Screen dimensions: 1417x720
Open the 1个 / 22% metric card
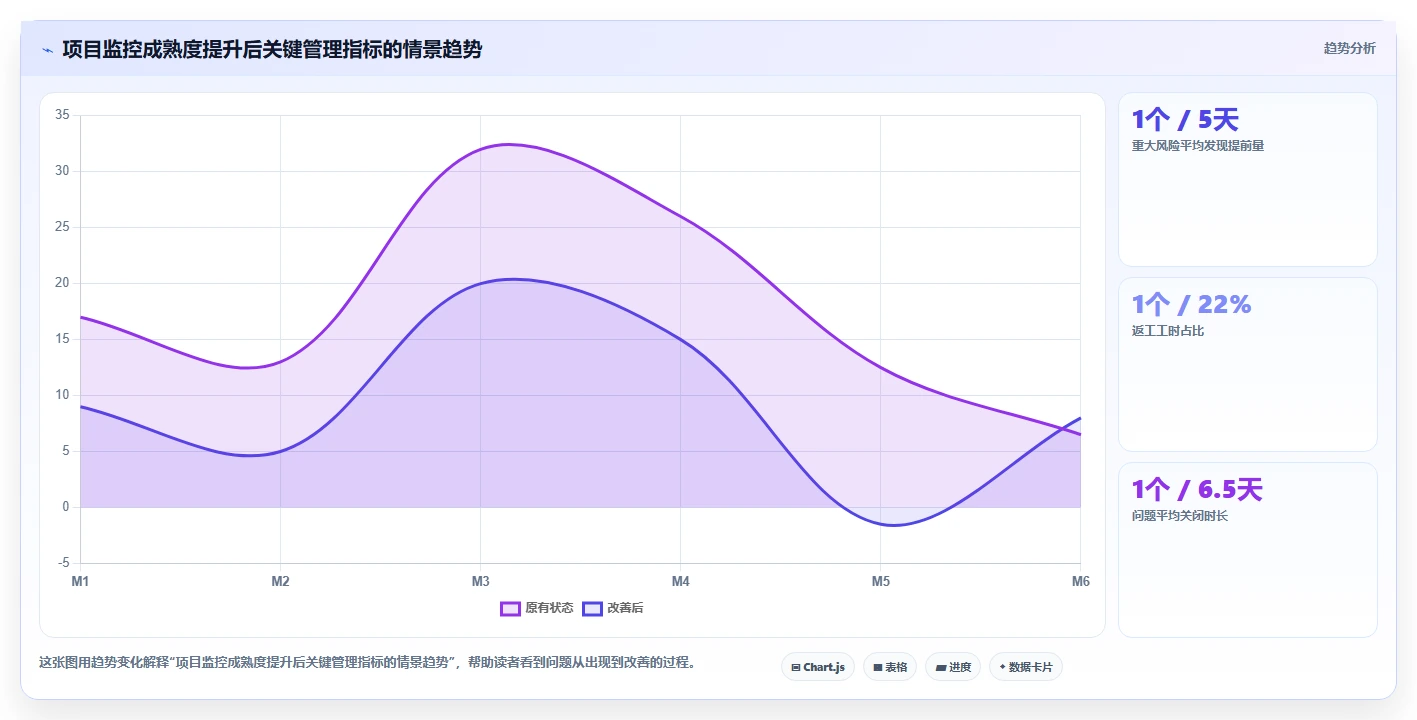point(1248,365)
